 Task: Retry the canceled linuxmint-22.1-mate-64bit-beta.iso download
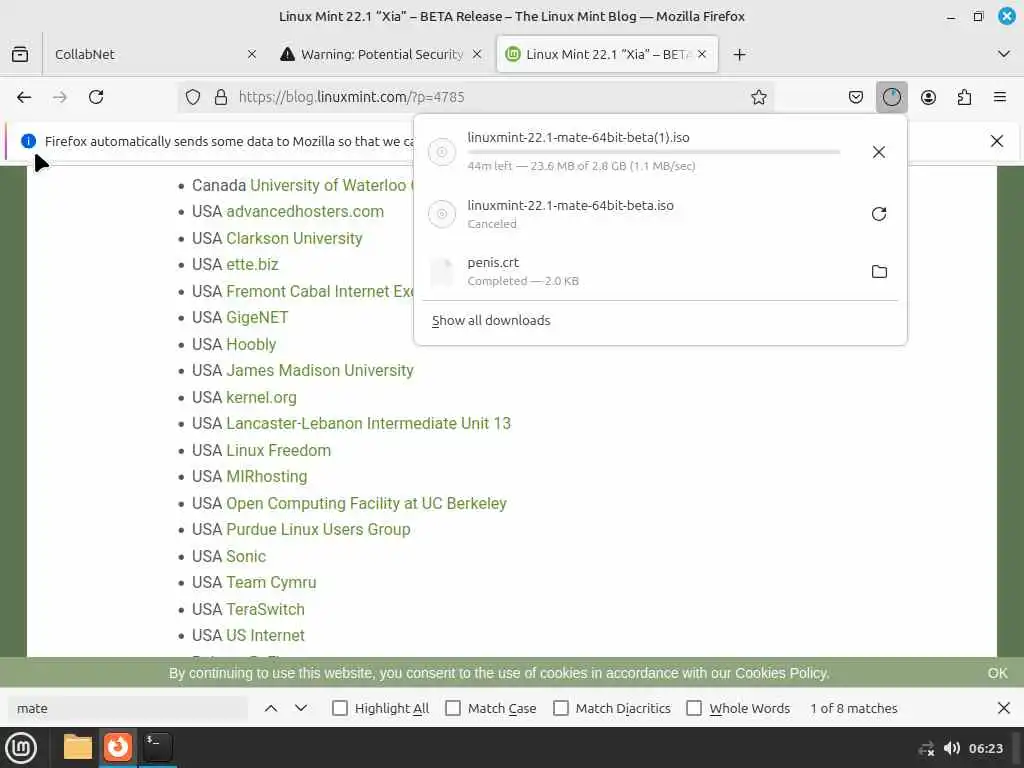pyautogui.click(x=879, y=214)
